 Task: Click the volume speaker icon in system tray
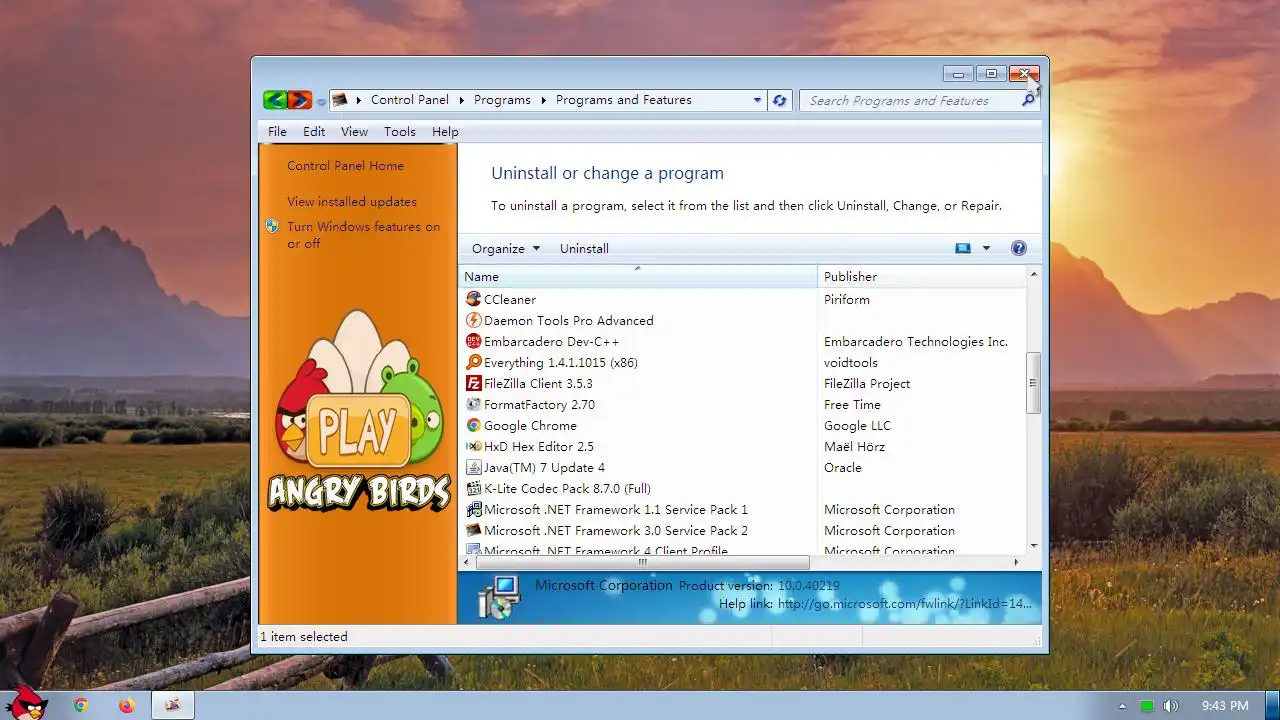click(x=1170, y=706)
